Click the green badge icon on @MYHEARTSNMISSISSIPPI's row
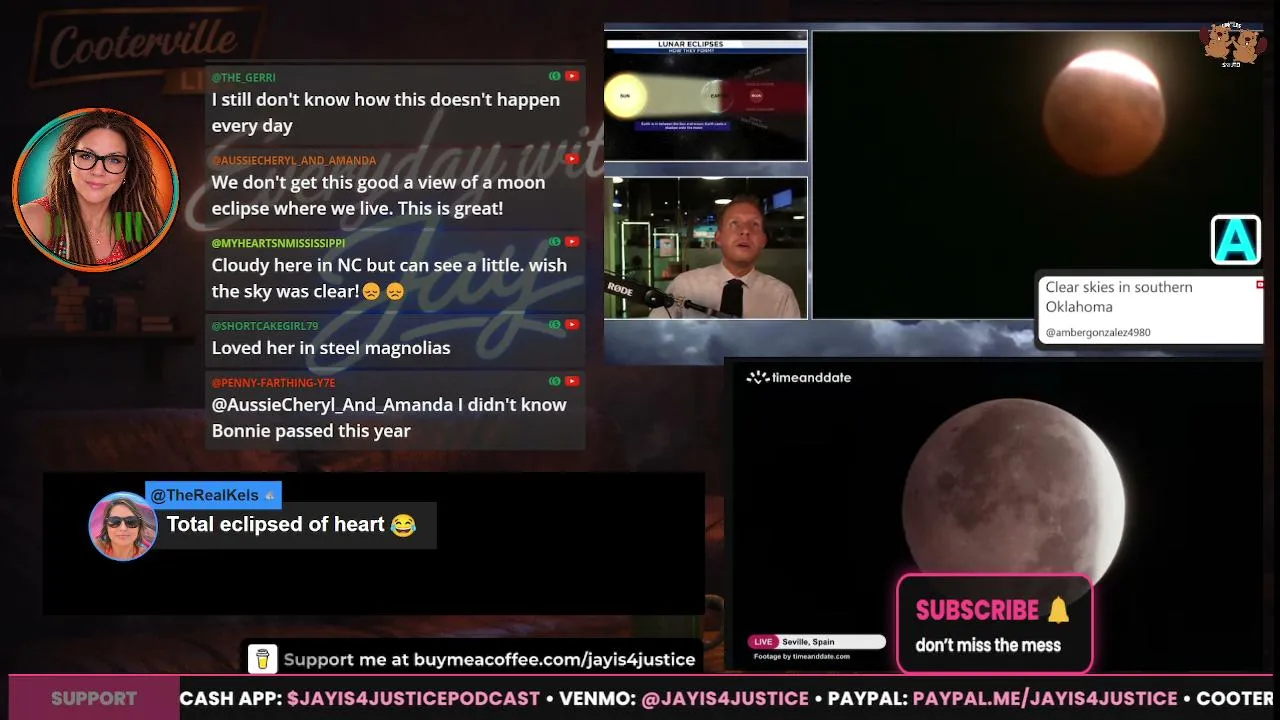Screen dimensions: 1280x720 click(x=554, y=242)
